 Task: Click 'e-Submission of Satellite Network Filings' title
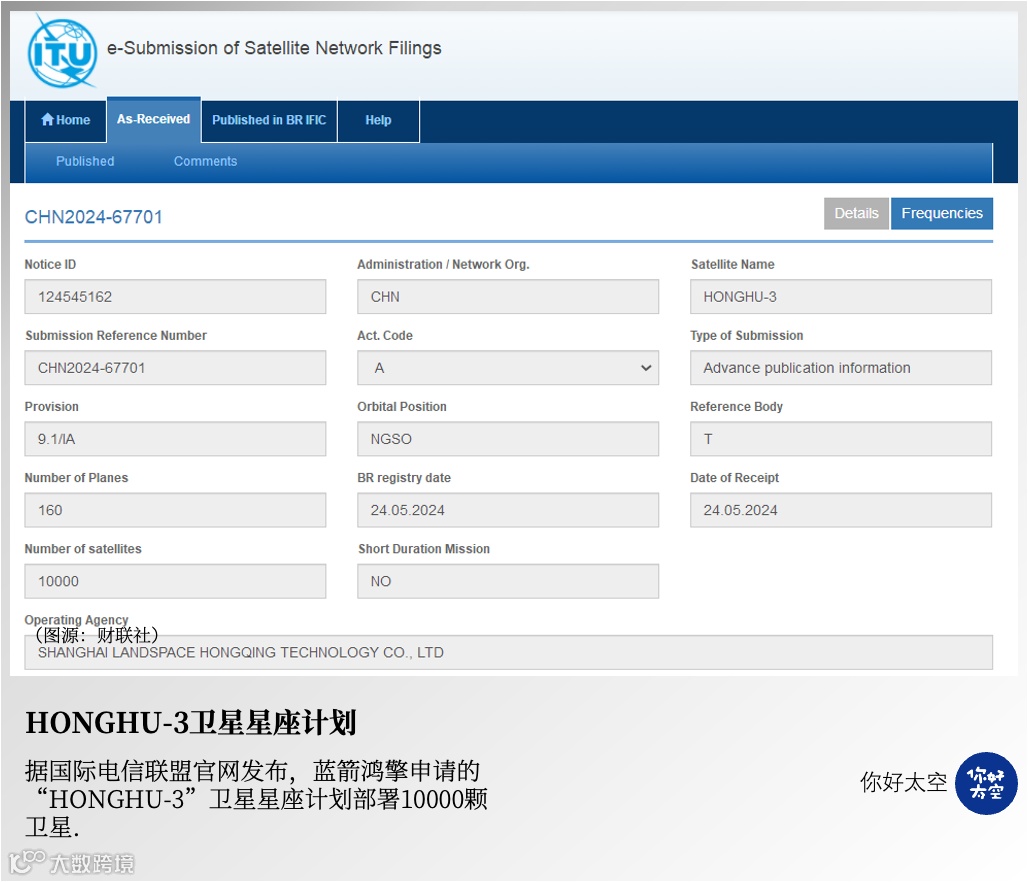click(274, 49)
